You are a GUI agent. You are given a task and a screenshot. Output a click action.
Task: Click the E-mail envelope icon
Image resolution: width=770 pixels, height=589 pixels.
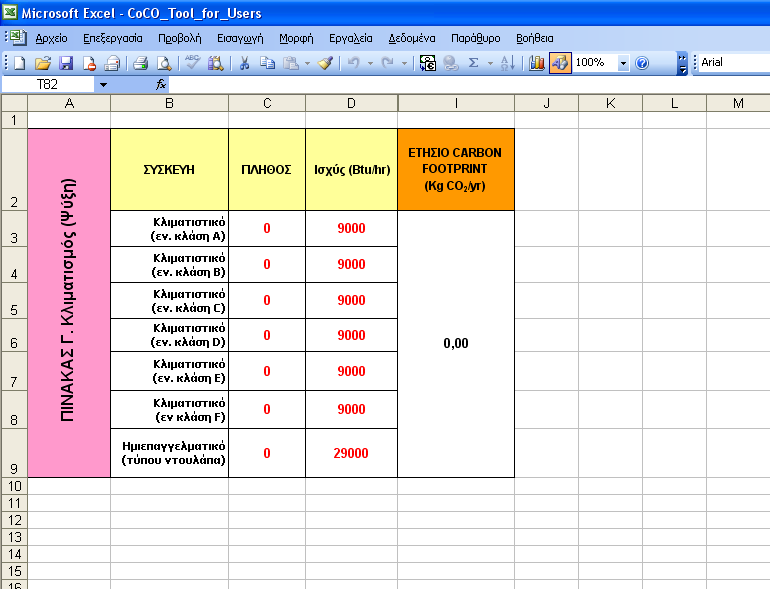pyautogui.click(x=112, y=63)
